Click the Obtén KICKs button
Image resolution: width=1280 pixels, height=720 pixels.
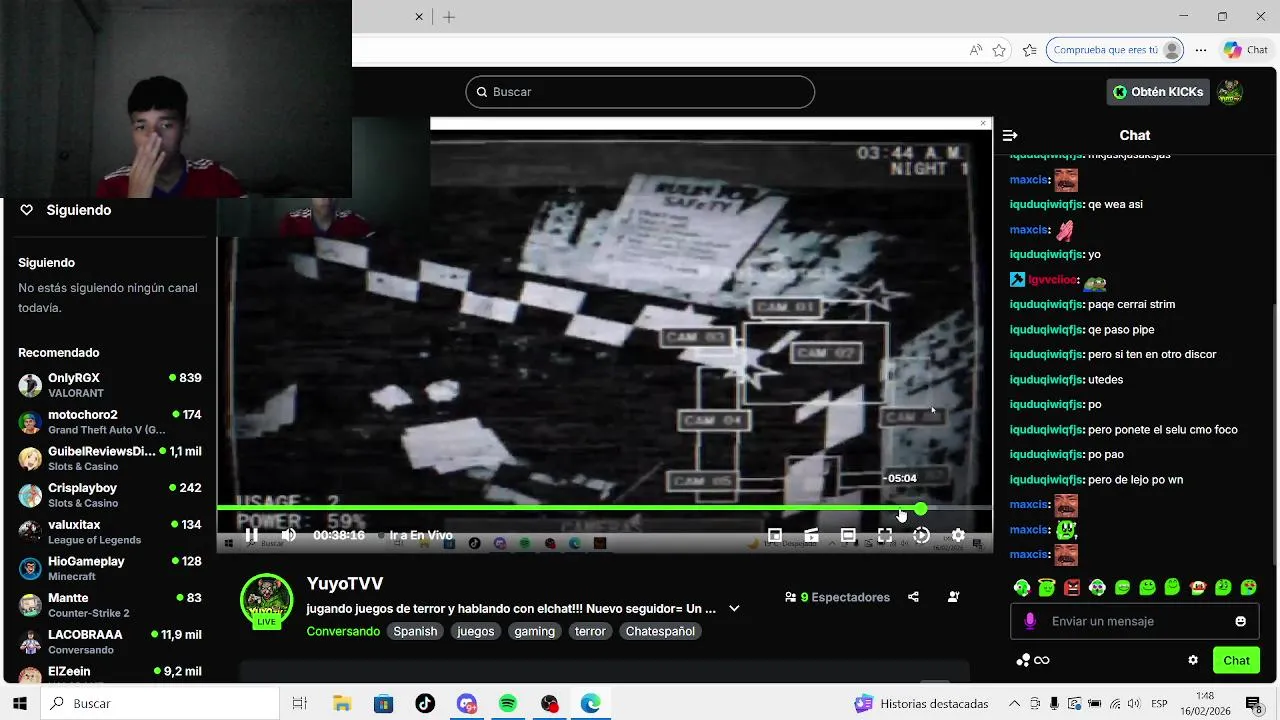[1158, 92]
